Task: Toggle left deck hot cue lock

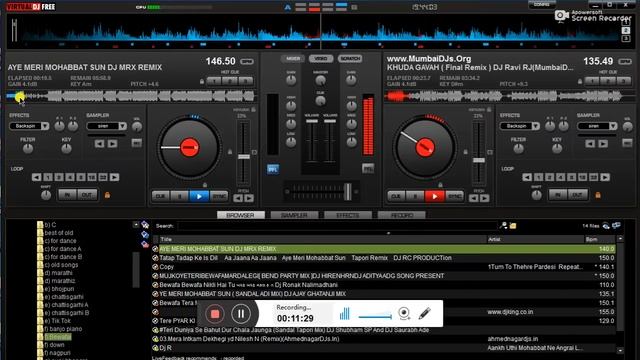Action: tap(202, 82)
